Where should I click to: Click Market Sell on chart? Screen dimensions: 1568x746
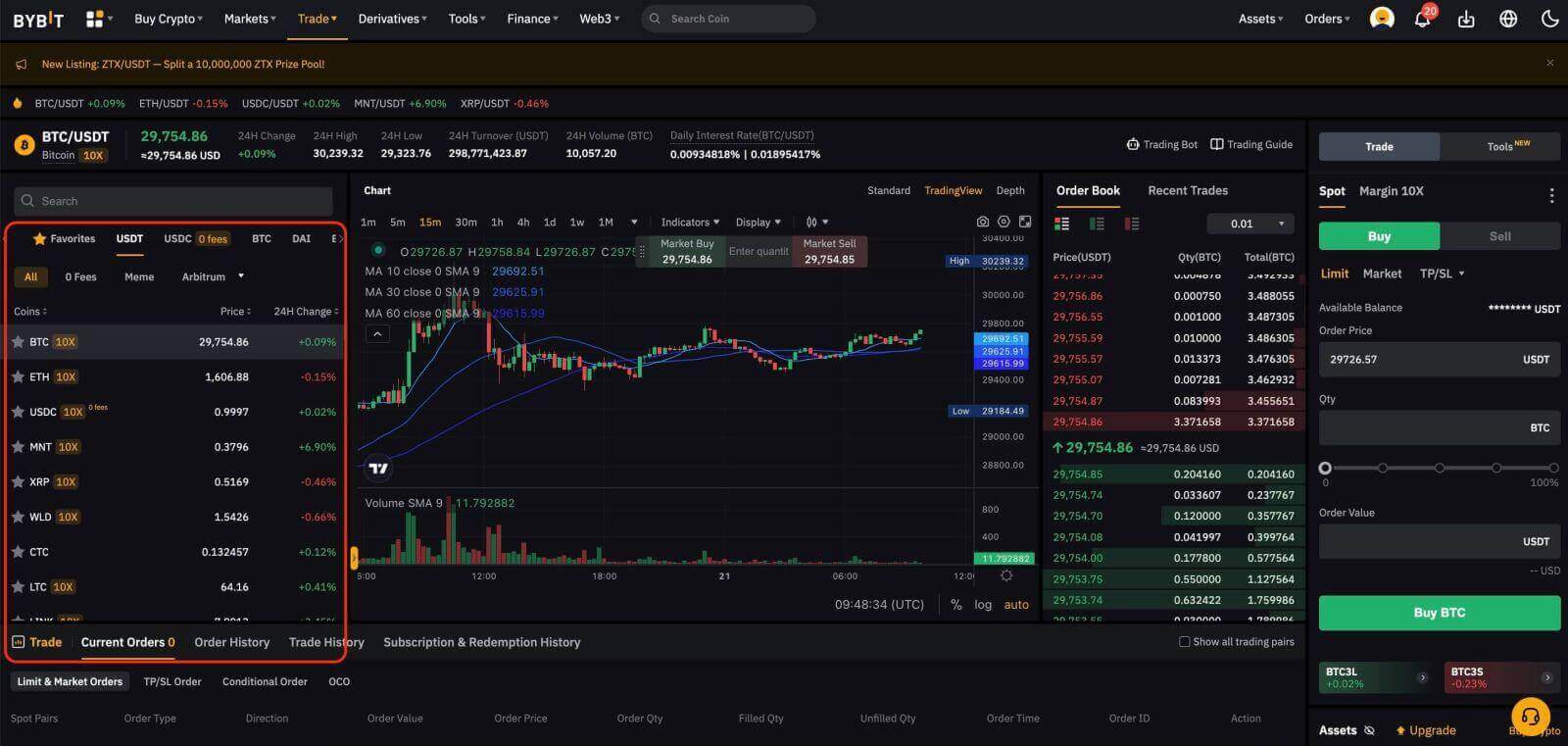point(829,251)
